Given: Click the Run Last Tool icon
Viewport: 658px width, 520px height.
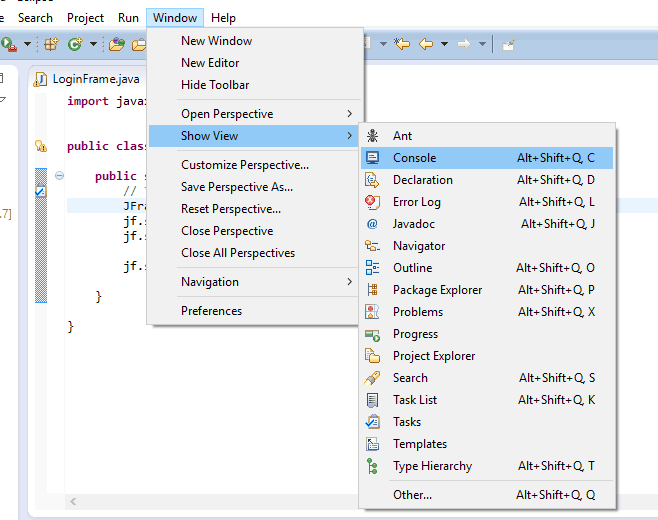Looking at the screenshot, I should [x=8, y=44].
